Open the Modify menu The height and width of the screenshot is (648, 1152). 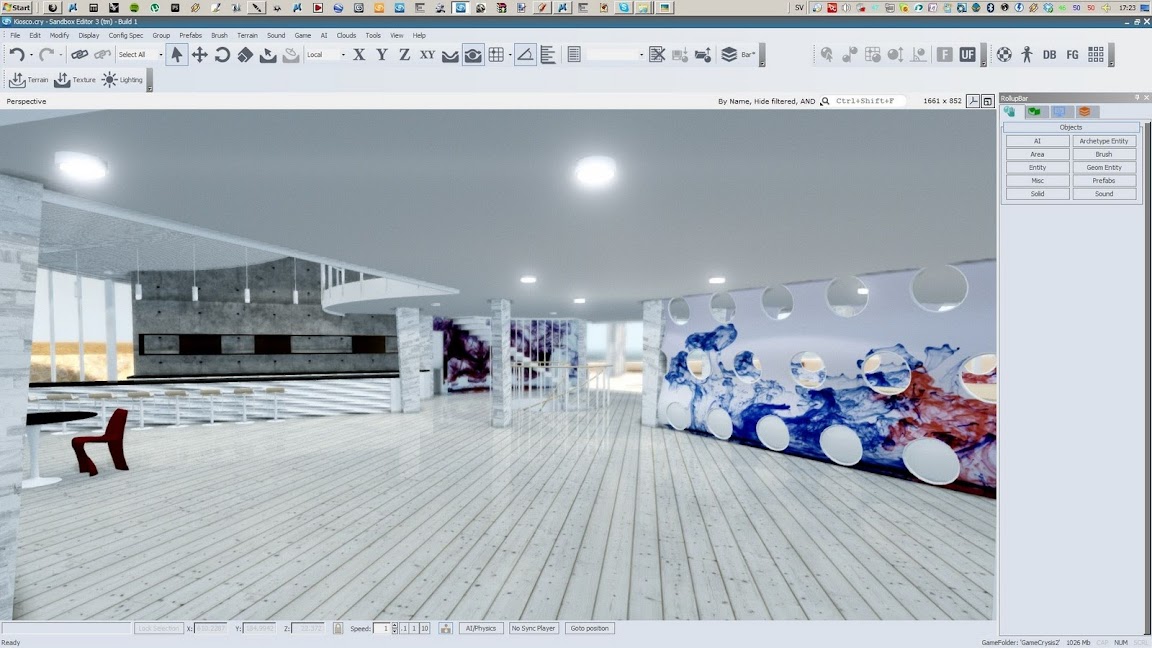(x=59, y=35)
